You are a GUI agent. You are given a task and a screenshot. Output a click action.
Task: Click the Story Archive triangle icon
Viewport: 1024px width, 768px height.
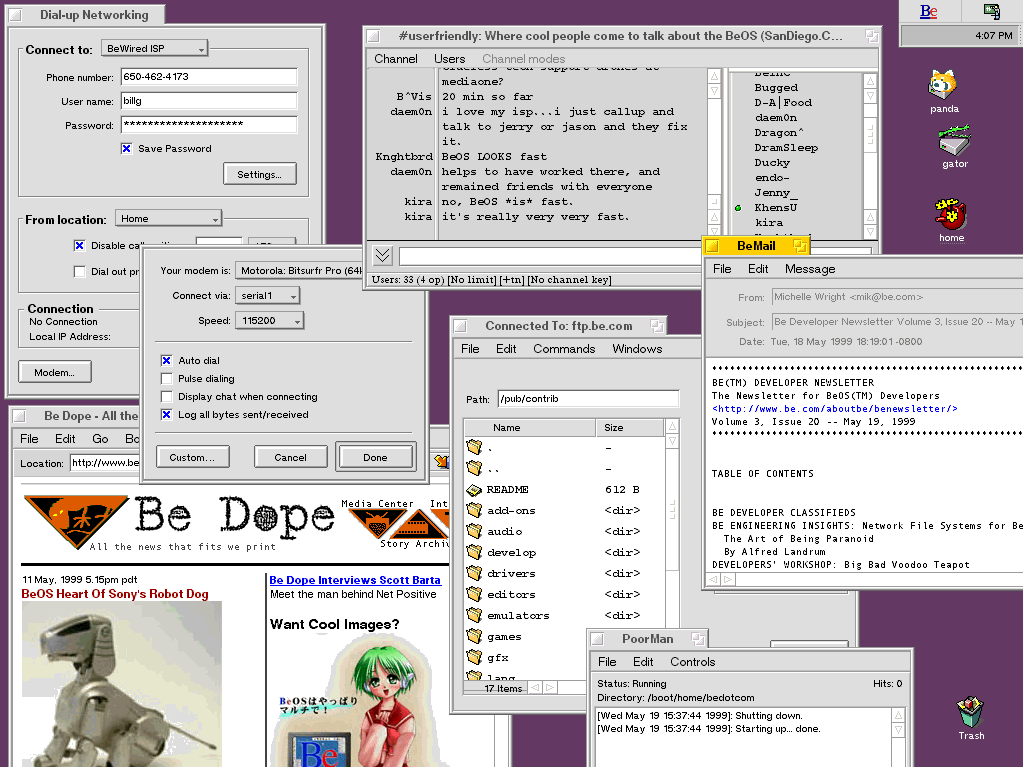[417, 524]
